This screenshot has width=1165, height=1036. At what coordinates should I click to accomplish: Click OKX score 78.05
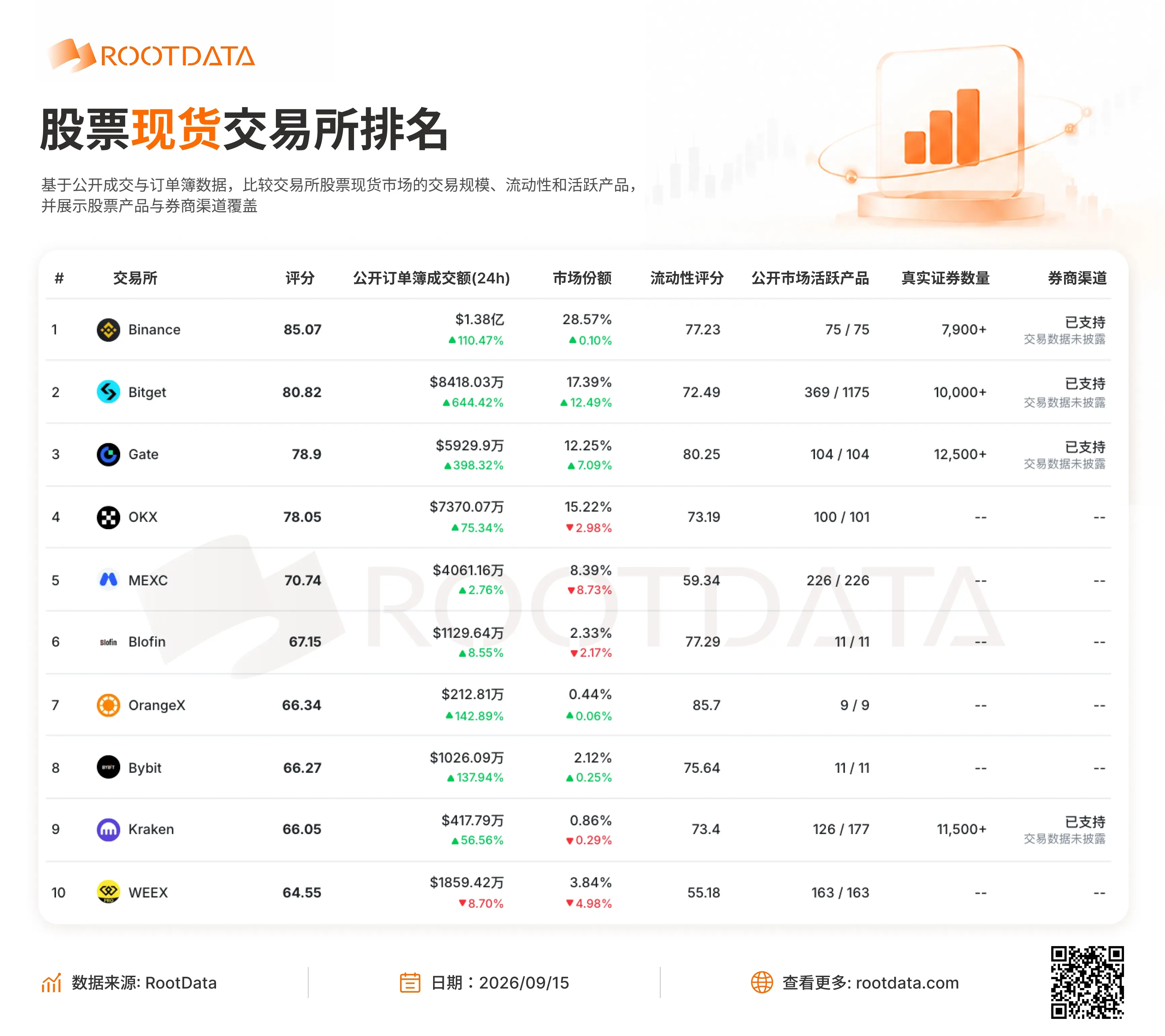click(303, 517)
